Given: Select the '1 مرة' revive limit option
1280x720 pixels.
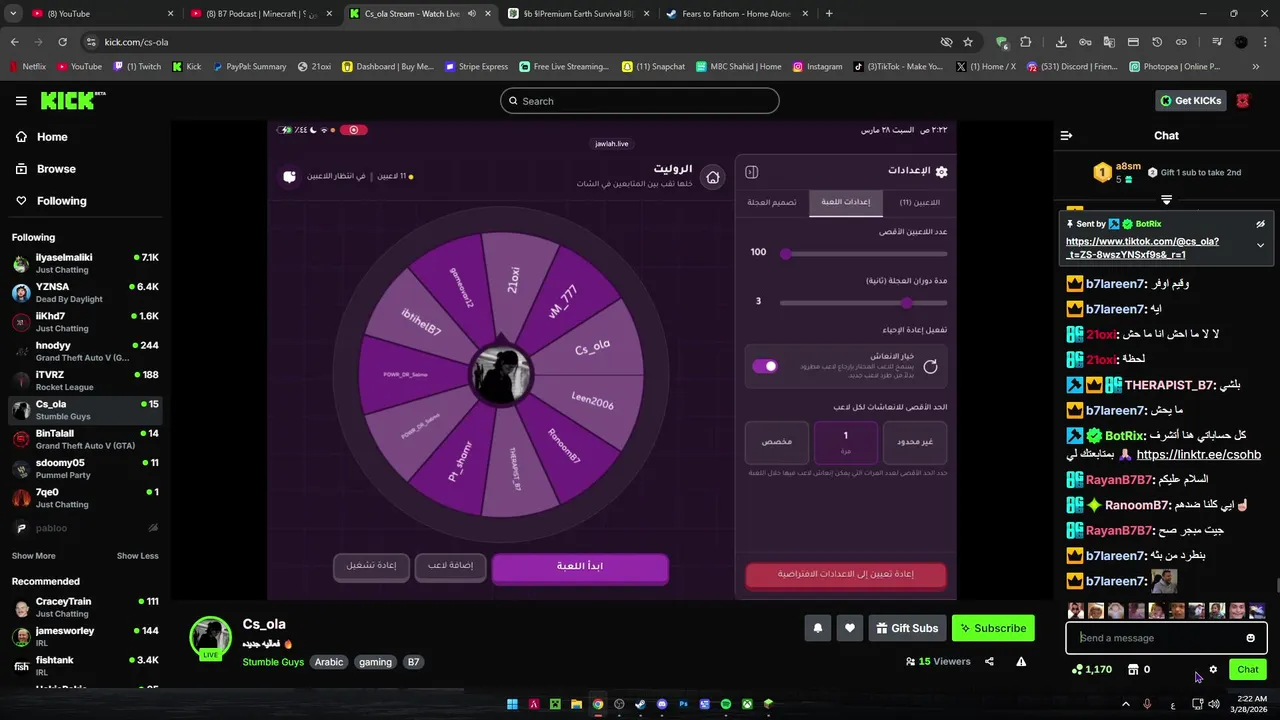Looking at the screenshot, I should 846,442.
